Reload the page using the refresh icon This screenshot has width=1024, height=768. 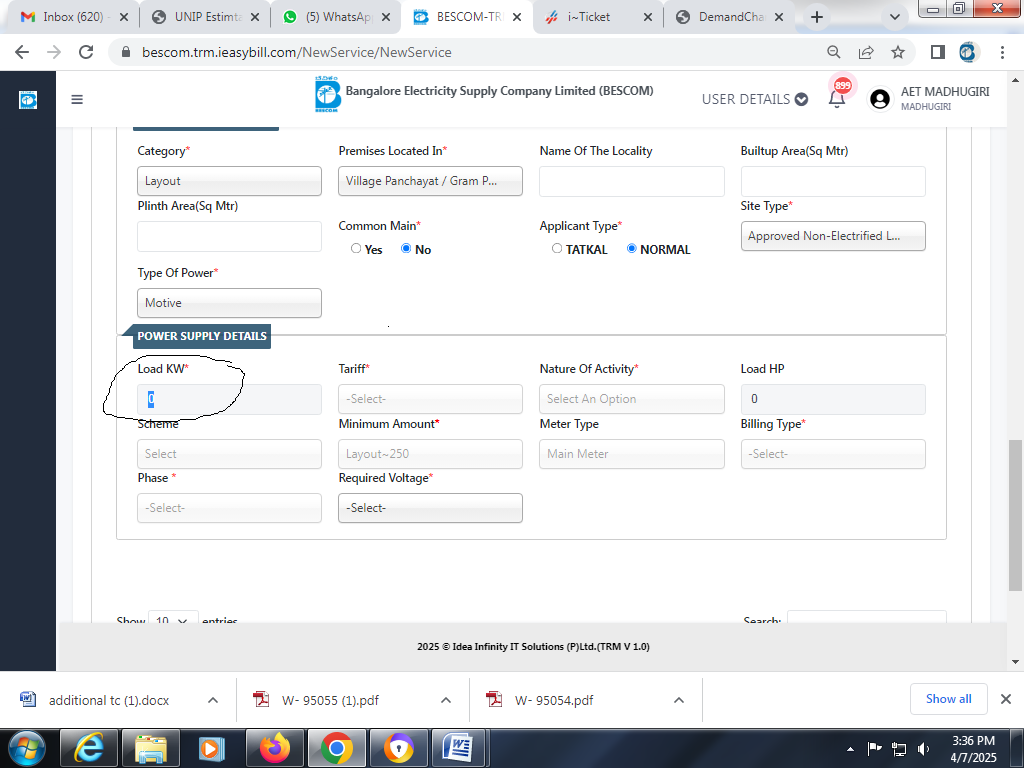click(x=86, y=52)
